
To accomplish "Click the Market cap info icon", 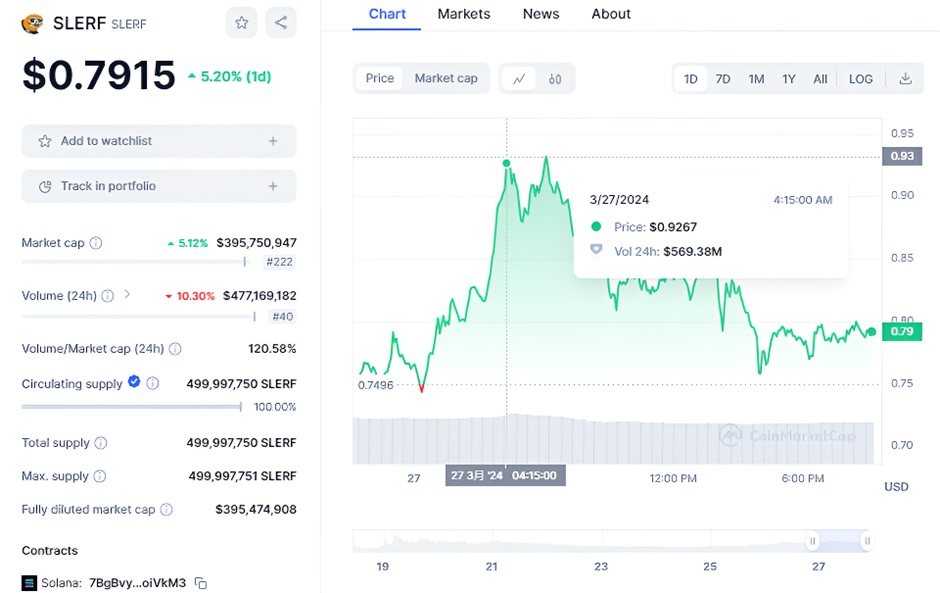I will [96, 243].
